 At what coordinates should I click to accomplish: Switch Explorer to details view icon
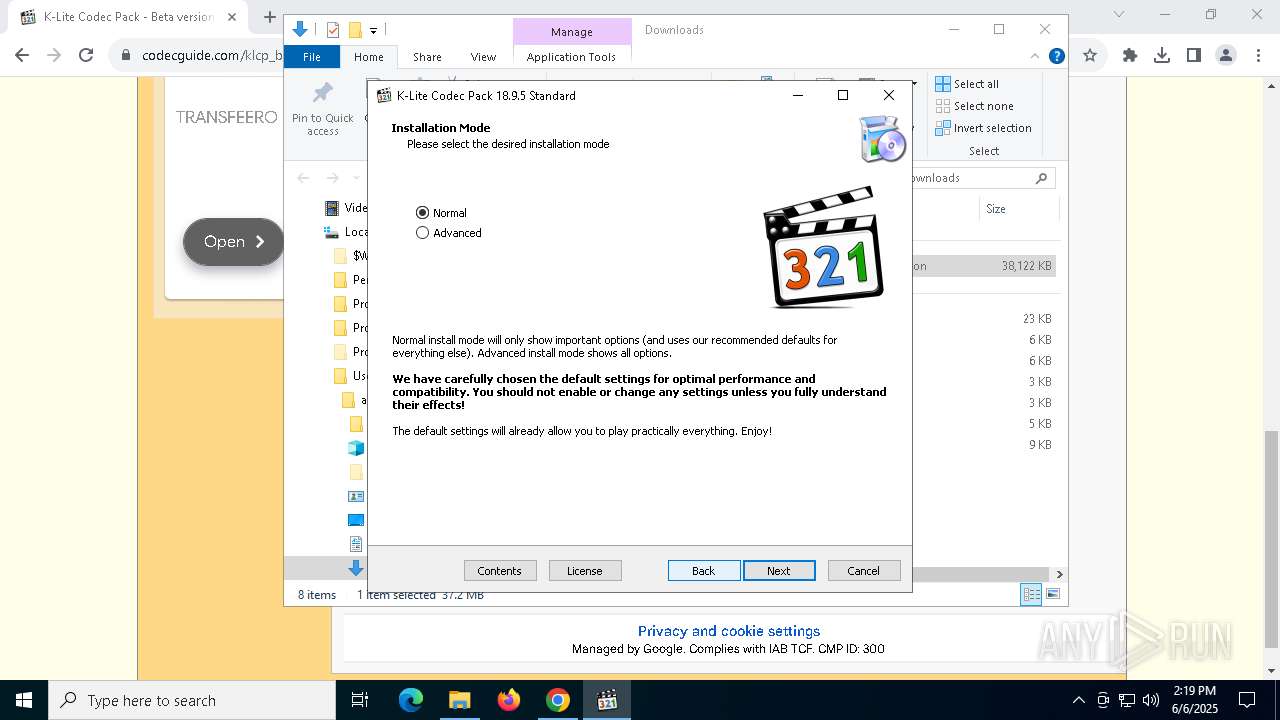point(1031,595)
